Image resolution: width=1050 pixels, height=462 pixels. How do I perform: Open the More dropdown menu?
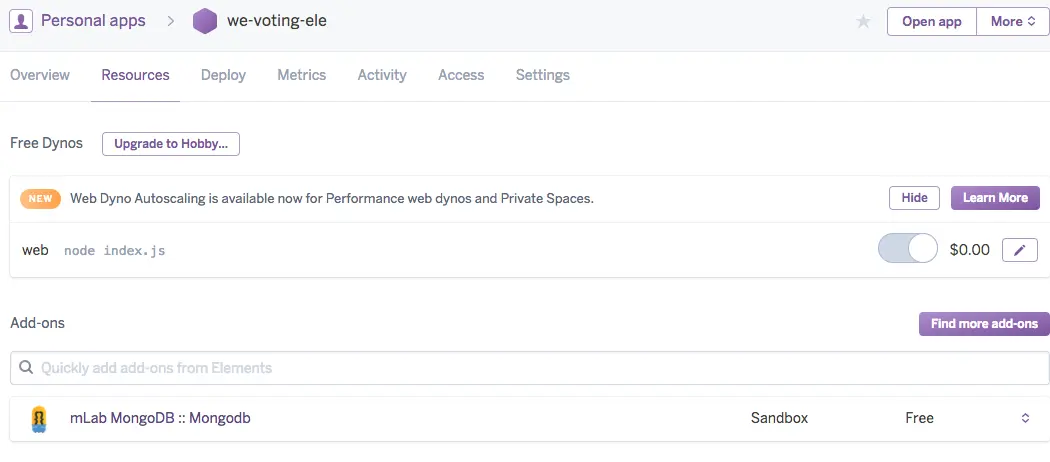click(1012, 22)
